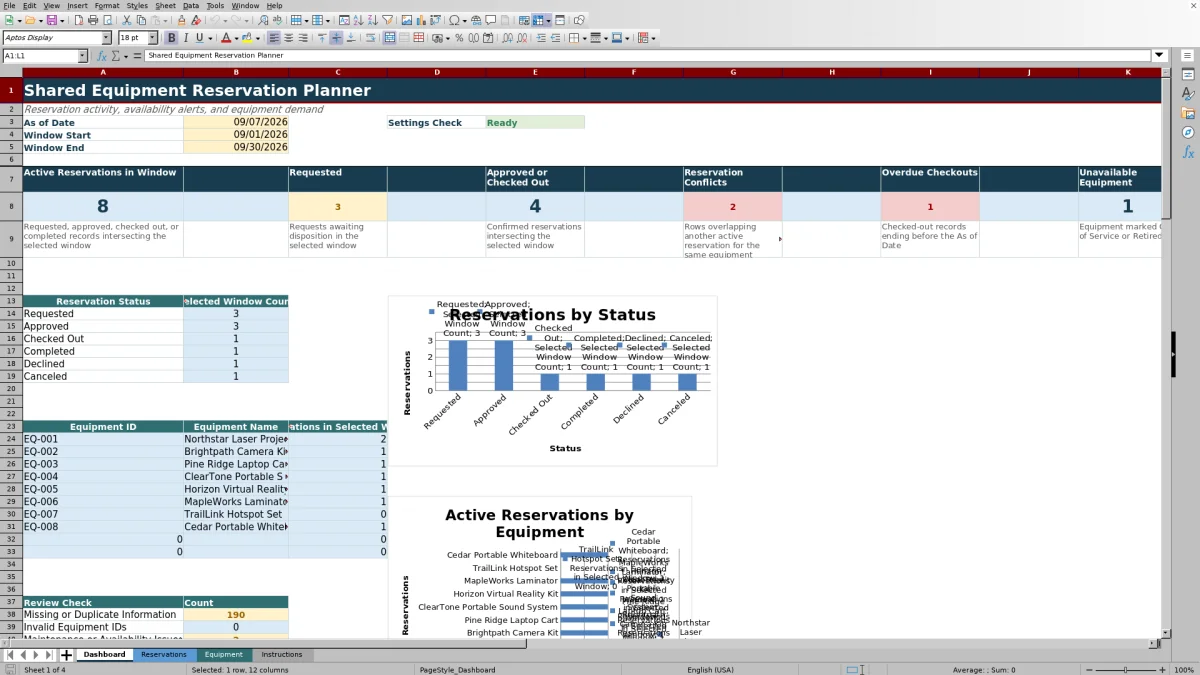1200x675 pixels.
Task: Toggle Italic formatting button
Action: [x=185, y=38]
